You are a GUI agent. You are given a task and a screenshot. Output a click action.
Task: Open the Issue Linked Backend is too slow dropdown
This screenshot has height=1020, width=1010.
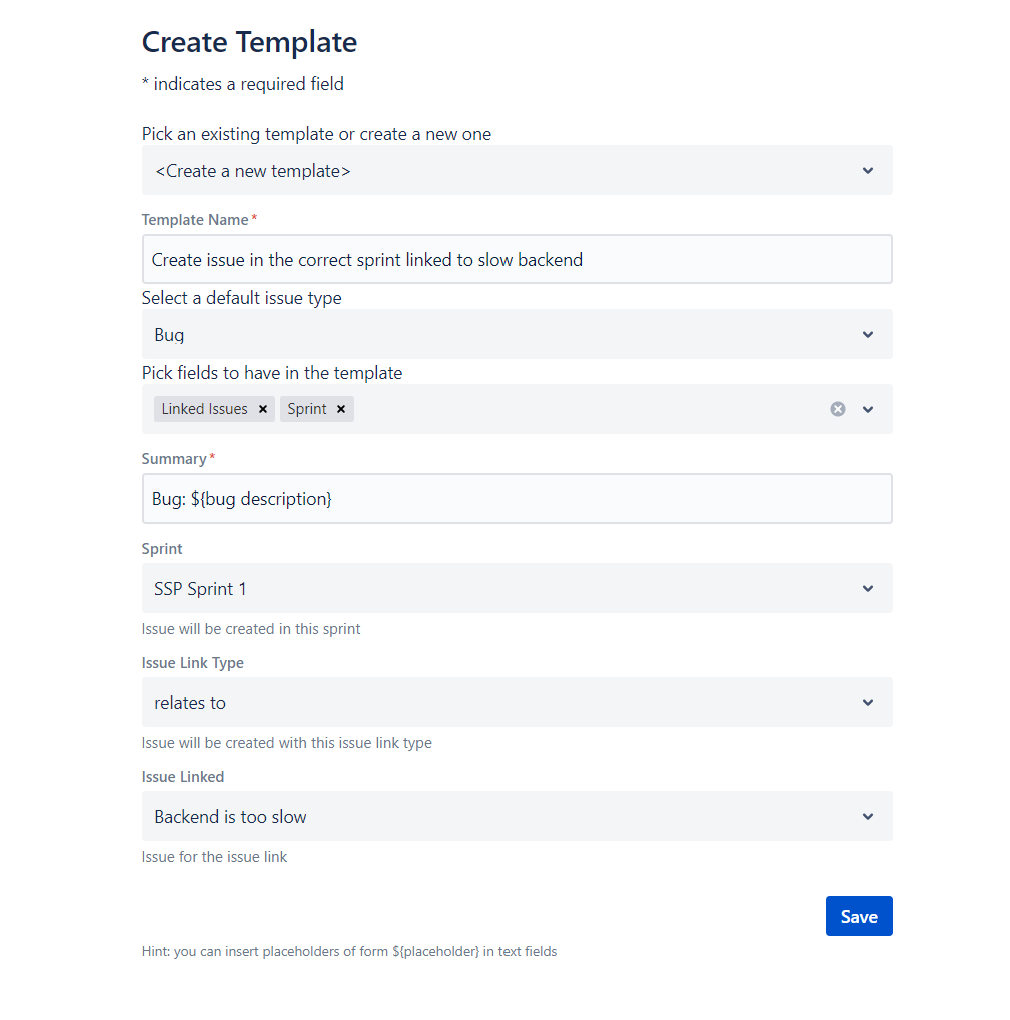coord(517,816)
